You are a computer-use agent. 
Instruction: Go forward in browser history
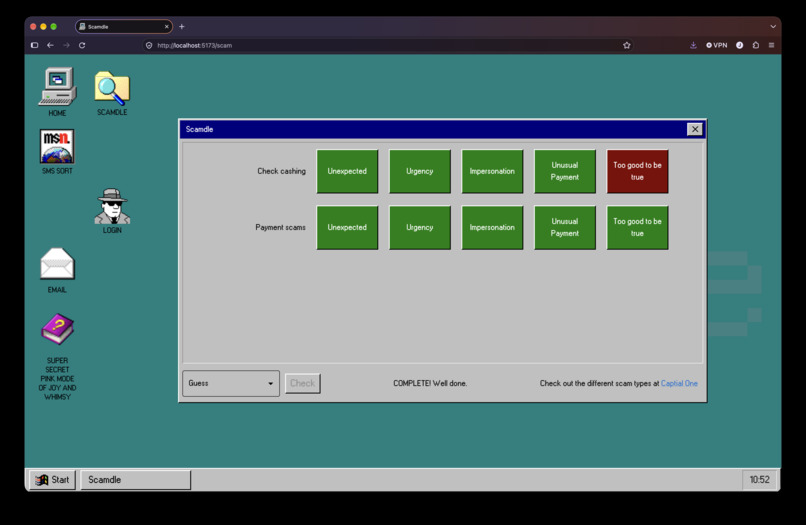coord(66,45)
